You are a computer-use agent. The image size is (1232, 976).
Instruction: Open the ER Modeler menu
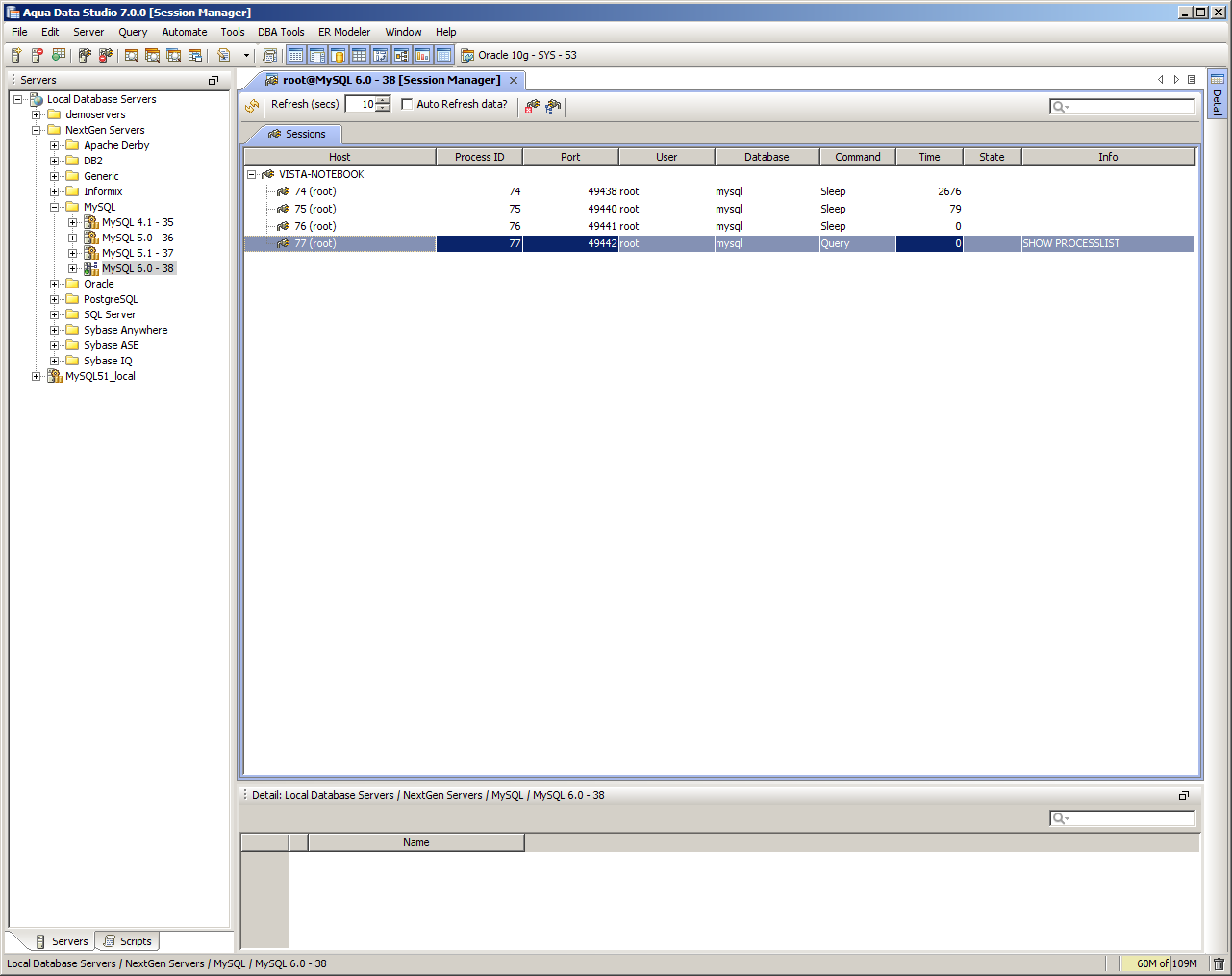pyautogui.click(x=344, y=32)
